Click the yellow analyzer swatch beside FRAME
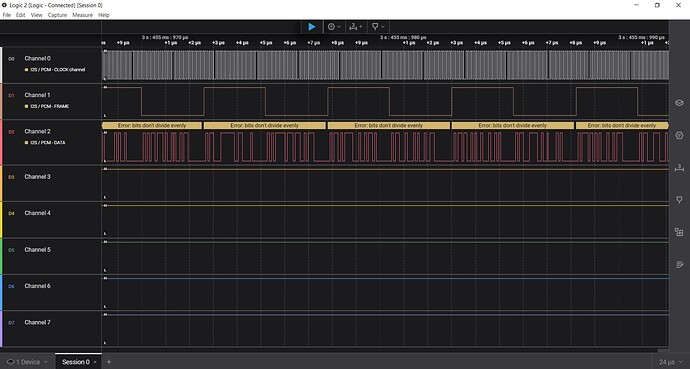This screenshot has width=690, height=369. pos(26,106)
